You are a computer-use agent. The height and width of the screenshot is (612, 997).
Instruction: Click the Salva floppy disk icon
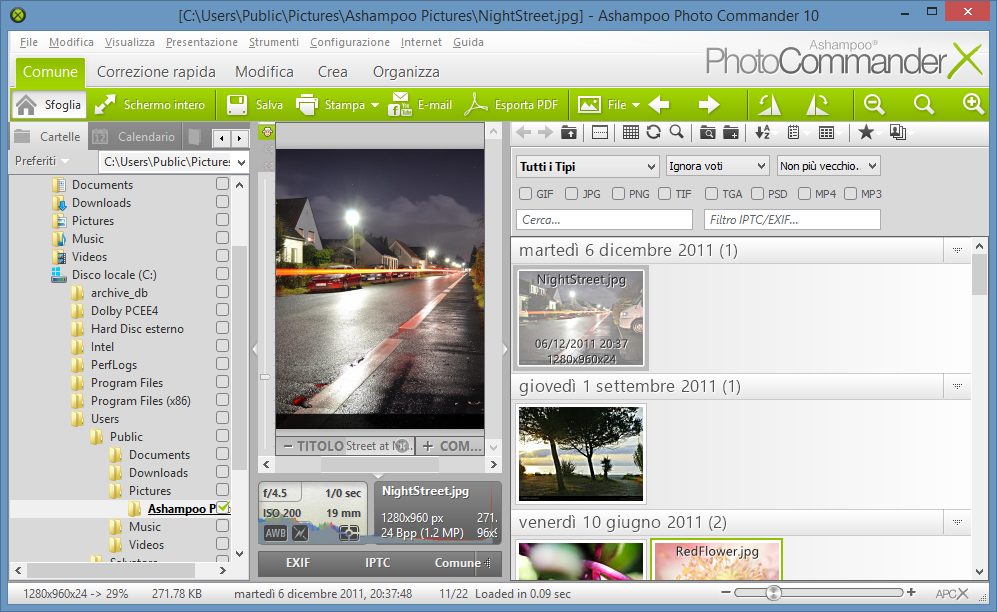[237, 105]
